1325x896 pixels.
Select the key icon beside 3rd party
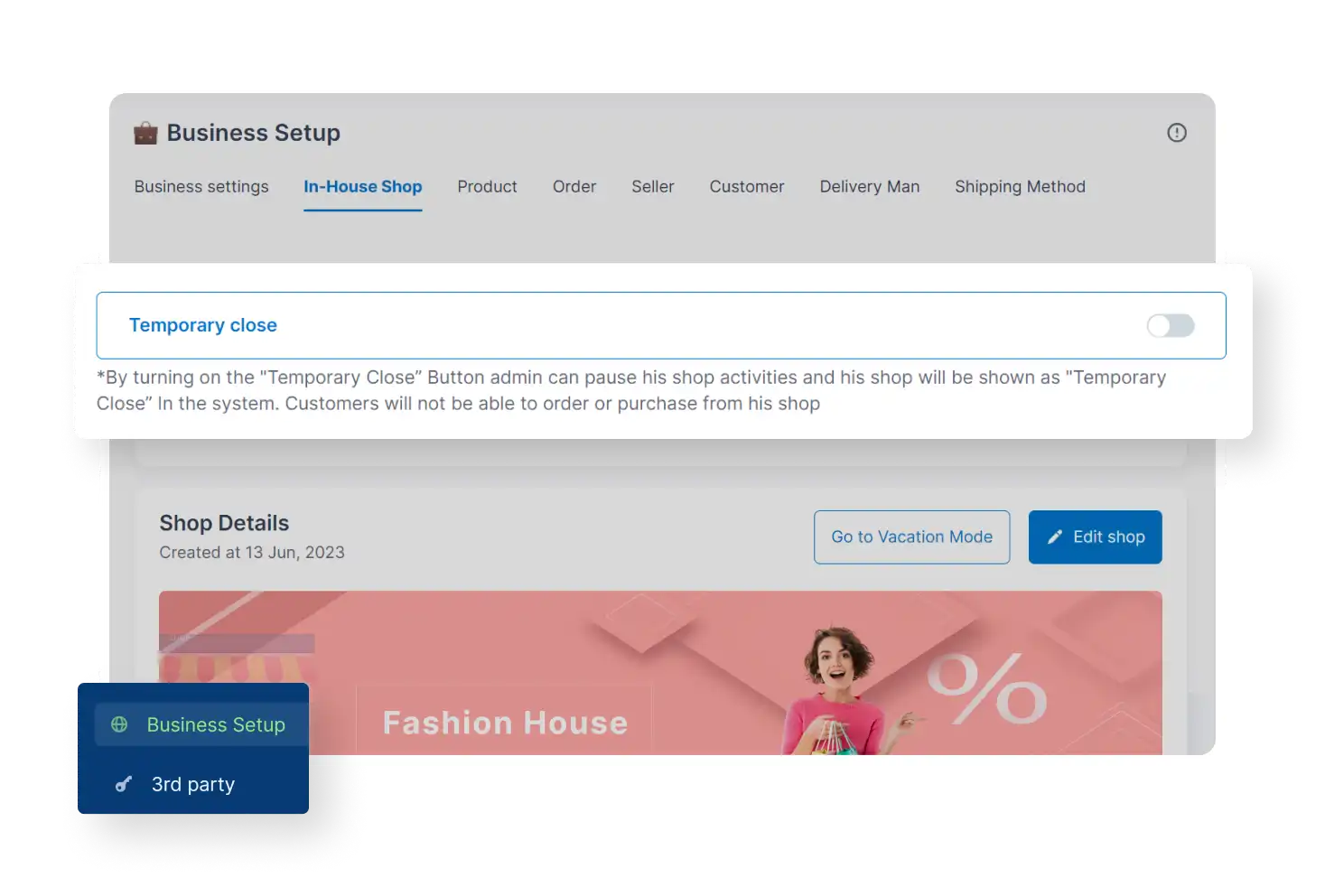[x=122, y=784]
